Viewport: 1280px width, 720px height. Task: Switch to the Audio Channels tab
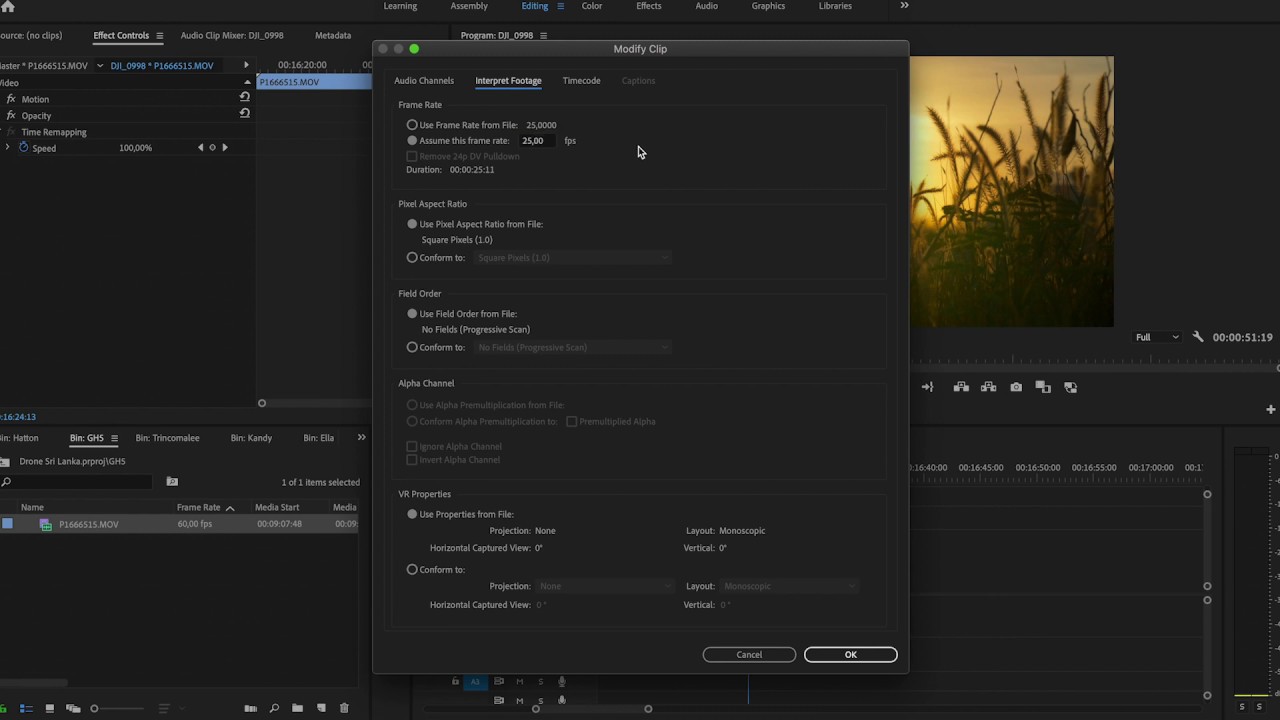point(424,80)
